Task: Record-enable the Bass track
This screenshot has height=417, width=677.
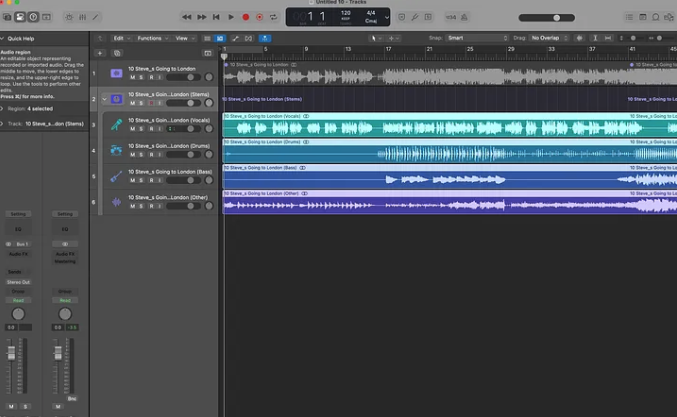Action: 151,180
